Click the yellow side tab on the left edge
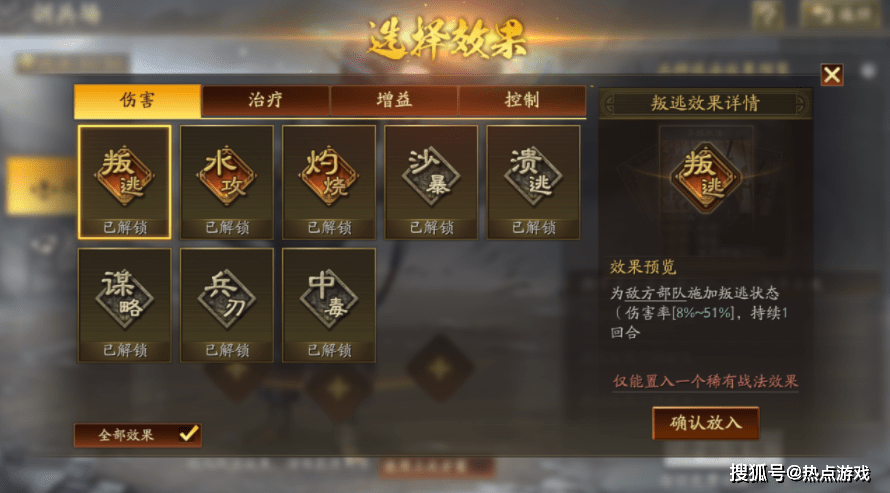Screen dimensions: 890x493 pyautogui.click(x=41, y=186)
